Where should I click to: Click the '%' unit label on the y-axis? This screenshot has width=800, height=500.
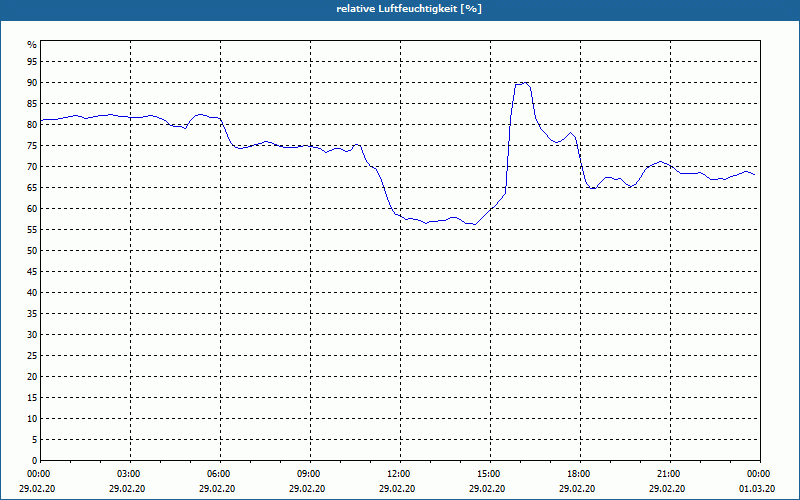[x=32, y=45]
